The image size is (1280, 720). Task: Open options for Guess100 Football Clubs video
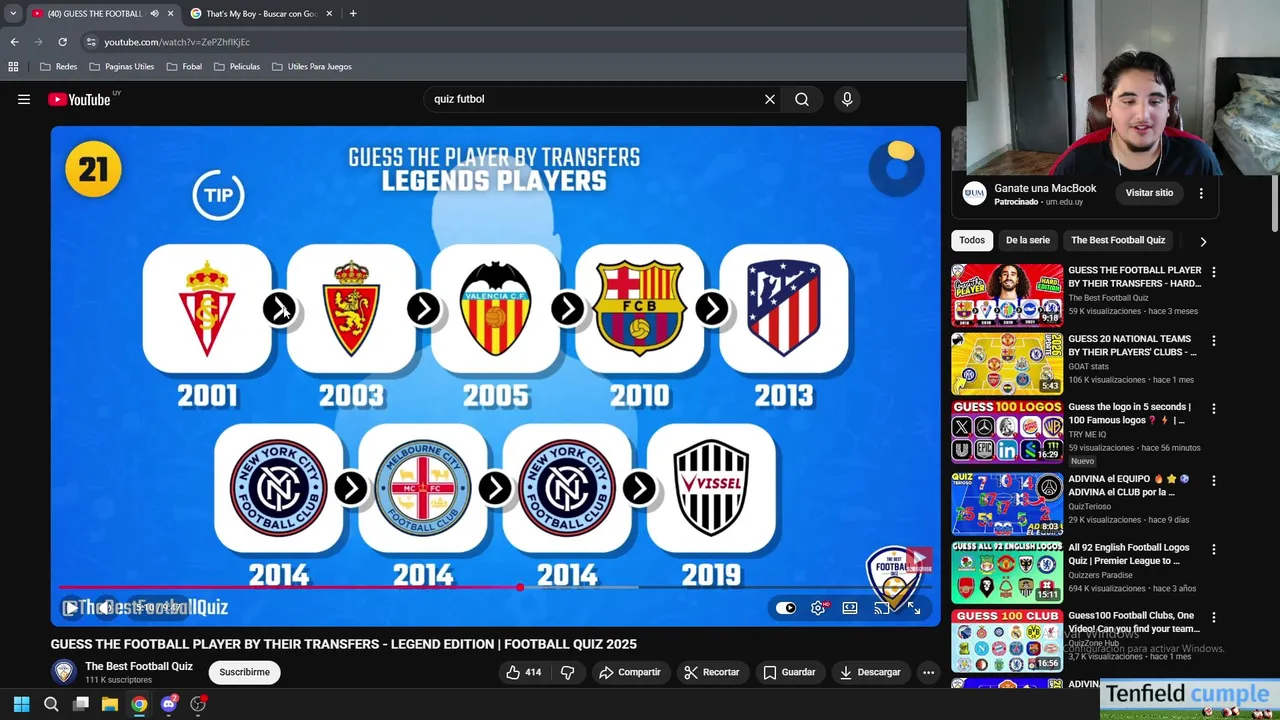(x=1214, y=618)
